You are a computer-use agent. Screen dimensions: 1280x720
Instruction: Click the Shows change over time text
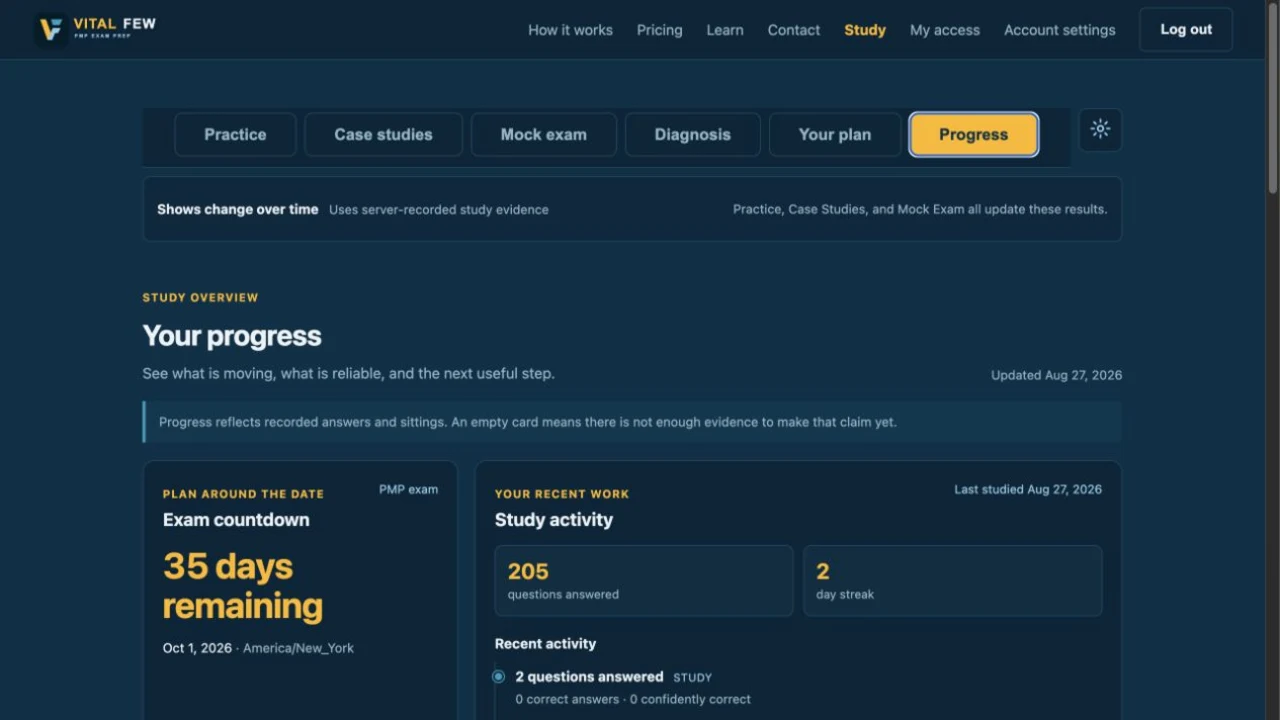(238, 210)
